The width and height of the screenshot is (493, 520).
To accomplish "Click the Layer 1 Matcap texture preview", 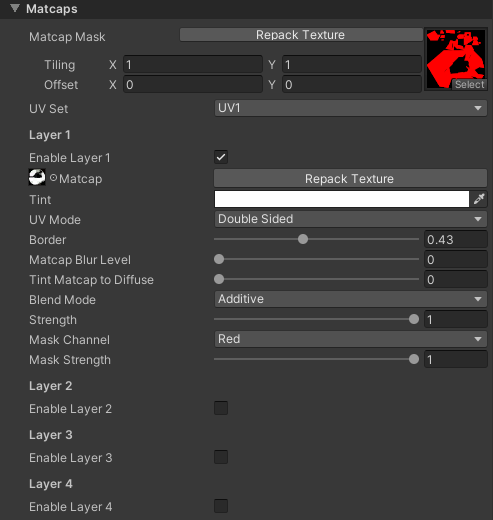I will (37, 177).
